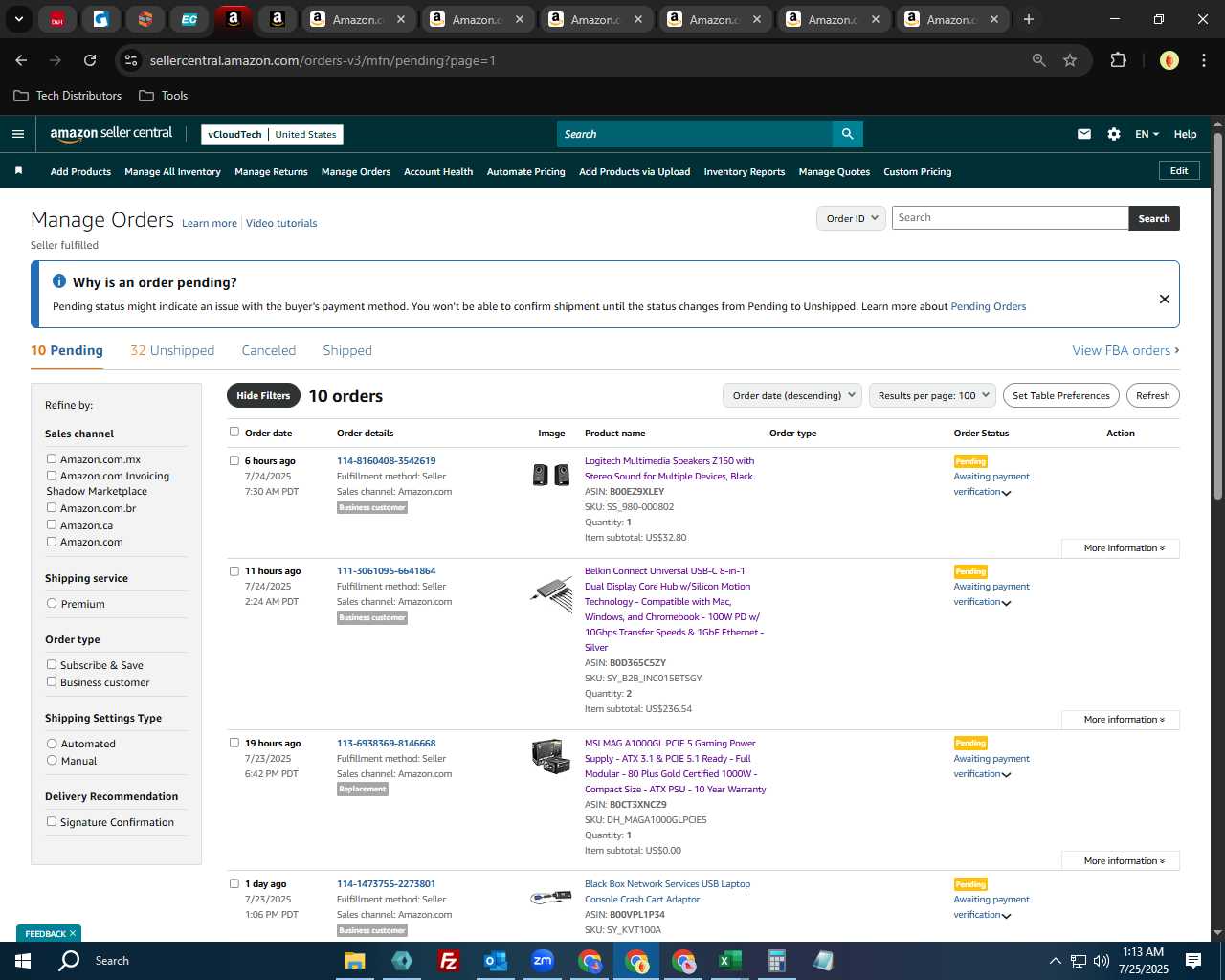Check the Amazon.ca sales channel filter

pyautogui.click(x=52, y=524)
